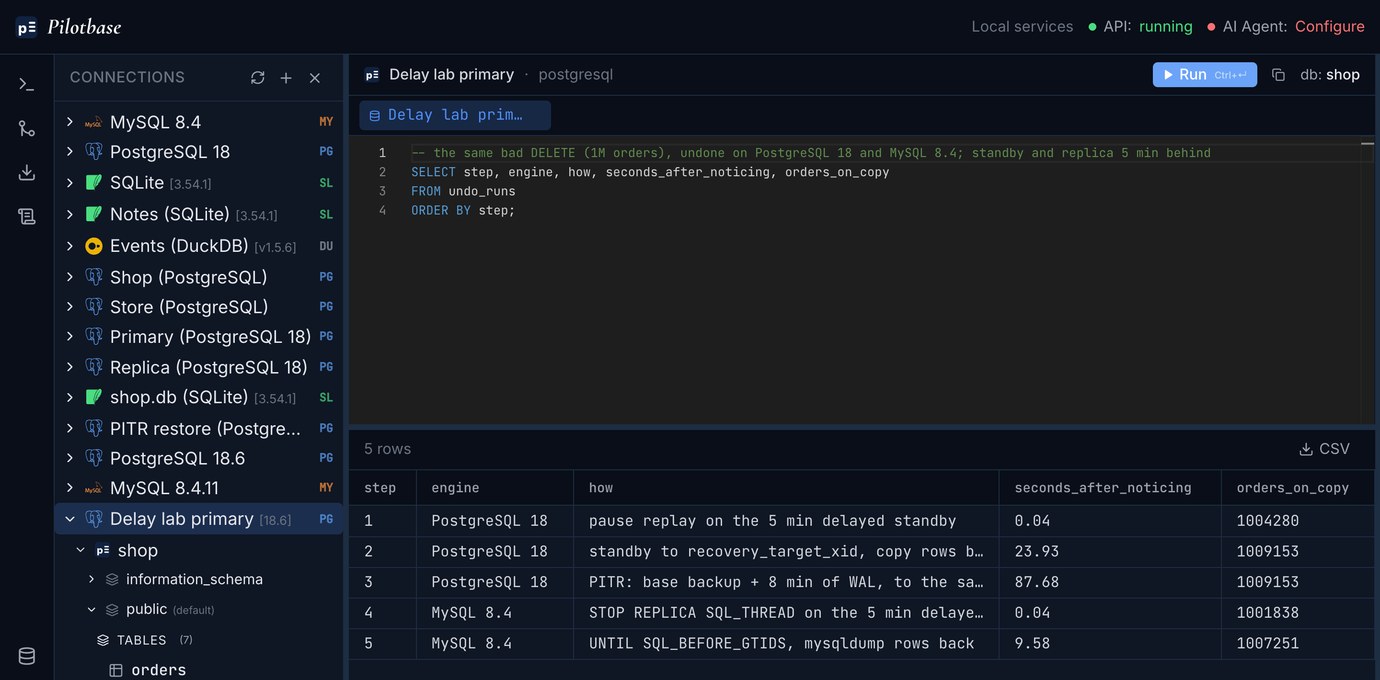Run the query with Run button

(x=1205, y=75)
